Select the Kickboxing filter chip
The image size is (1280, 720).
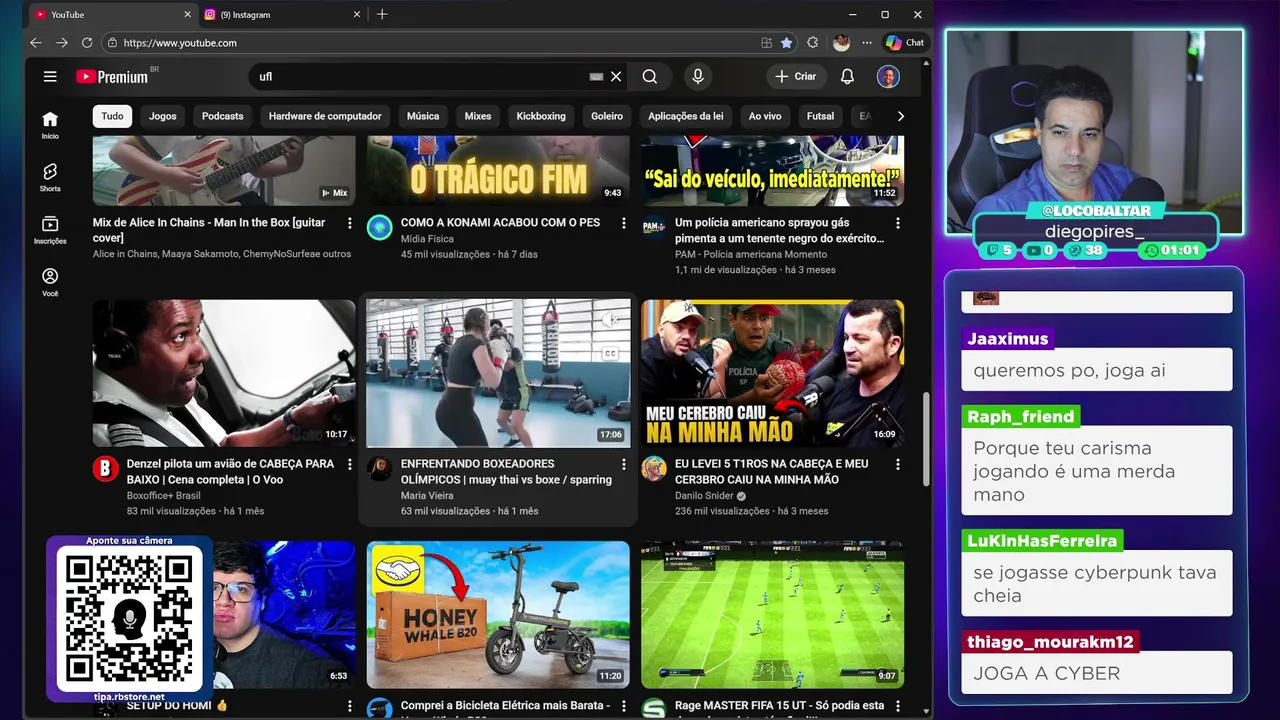(x=541, y=116)
